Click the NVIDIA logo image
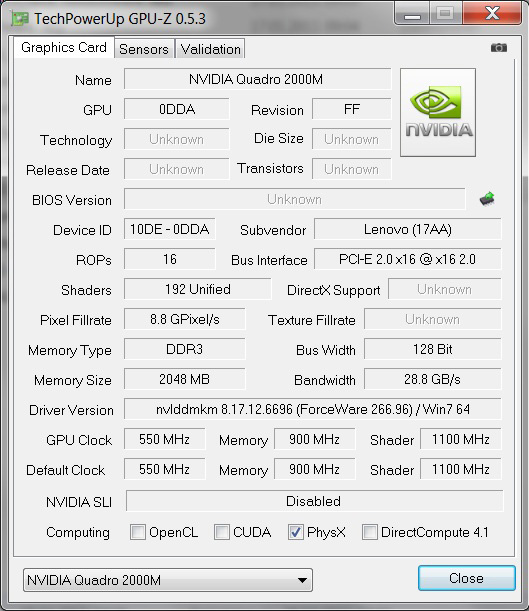Screen dimensions: 529x611 click(x=438, y=113)
